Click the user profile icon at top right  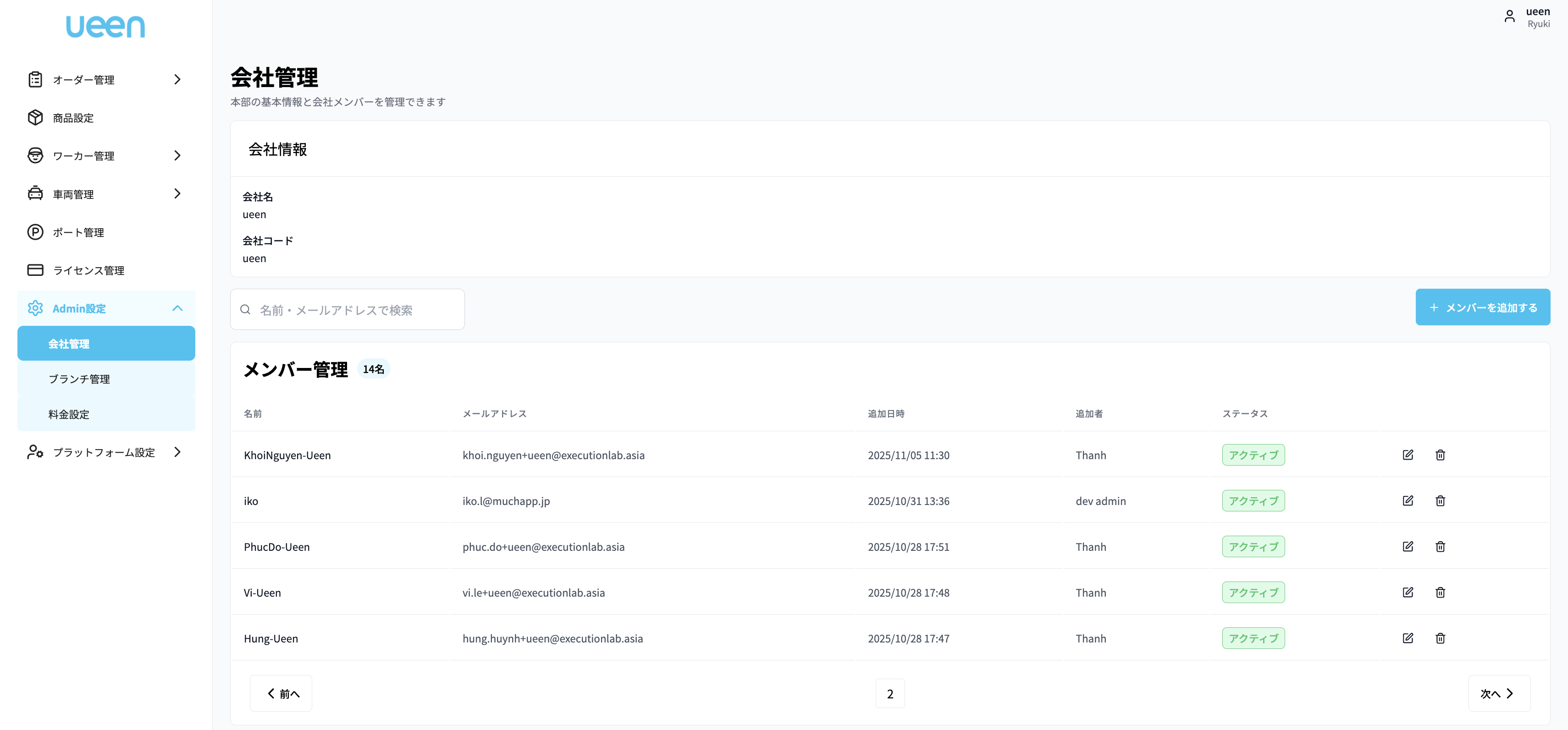point(1509,16)
